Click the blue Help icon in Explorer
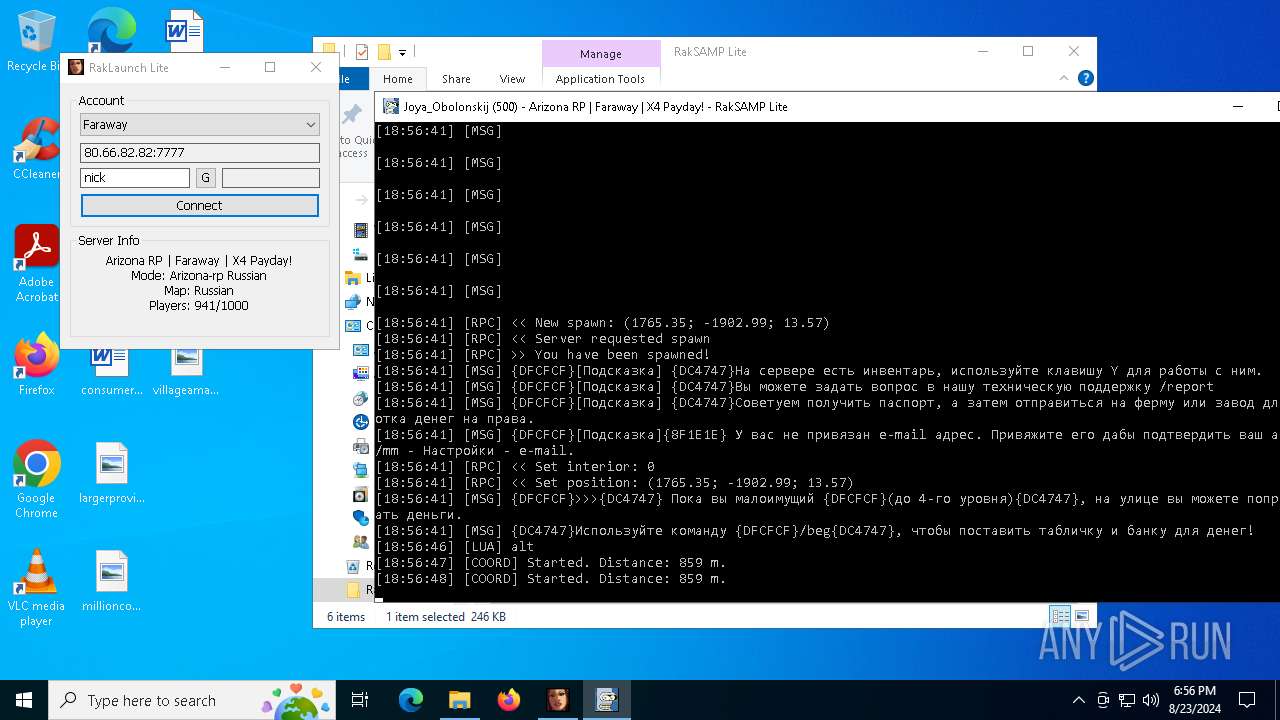The image size is (1280, 720). coord(1086,78)
